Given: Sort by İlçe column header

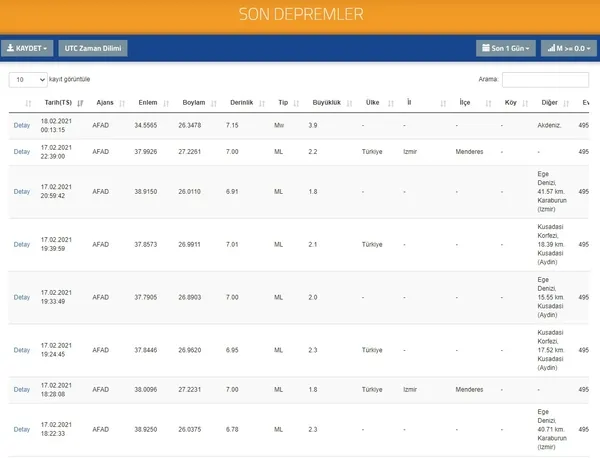Looking at the screenshot, I should (x=464, y=102).
